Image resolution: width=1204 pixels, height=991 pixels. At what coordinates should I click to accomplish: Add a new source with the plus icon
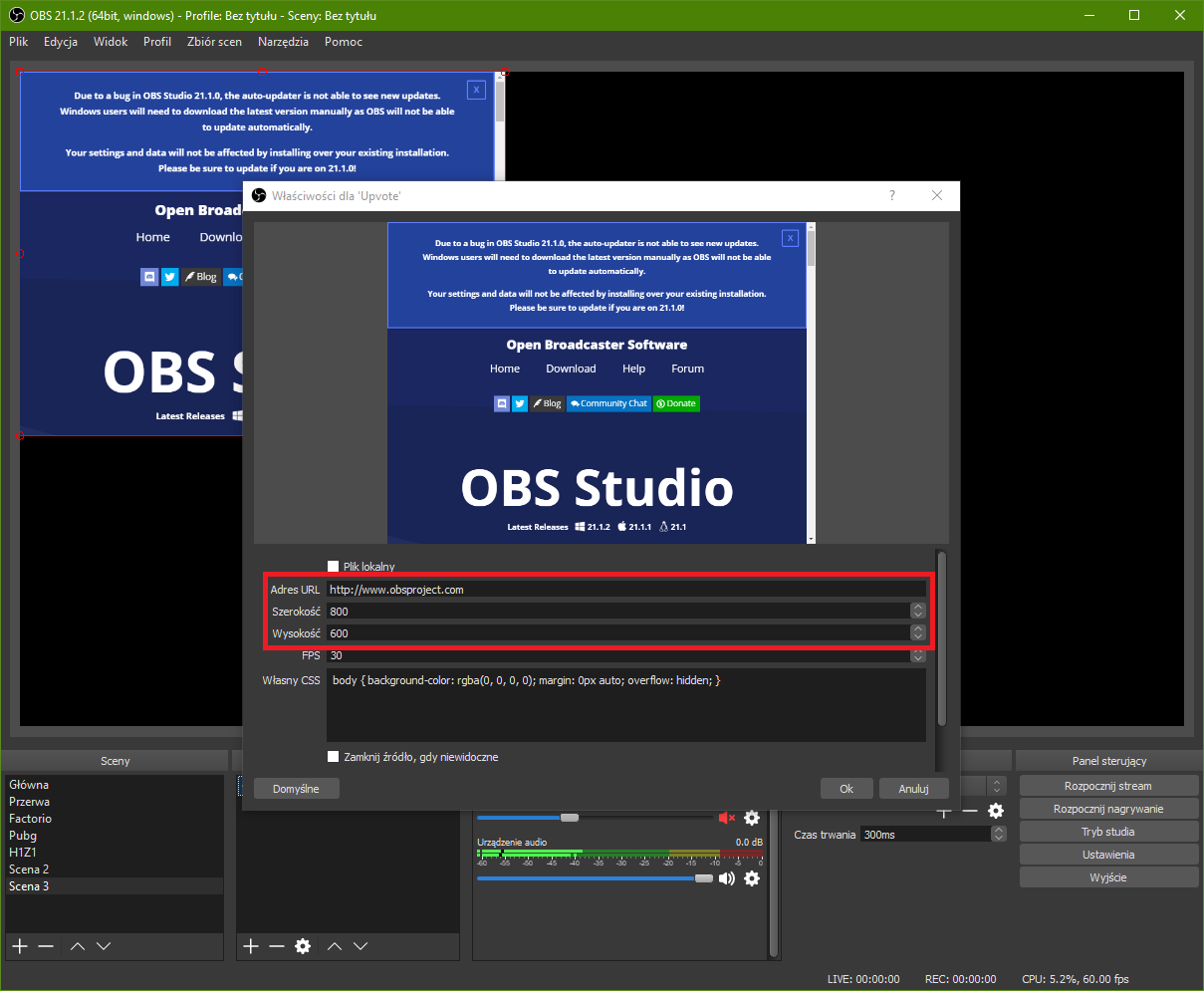[251, 946]
